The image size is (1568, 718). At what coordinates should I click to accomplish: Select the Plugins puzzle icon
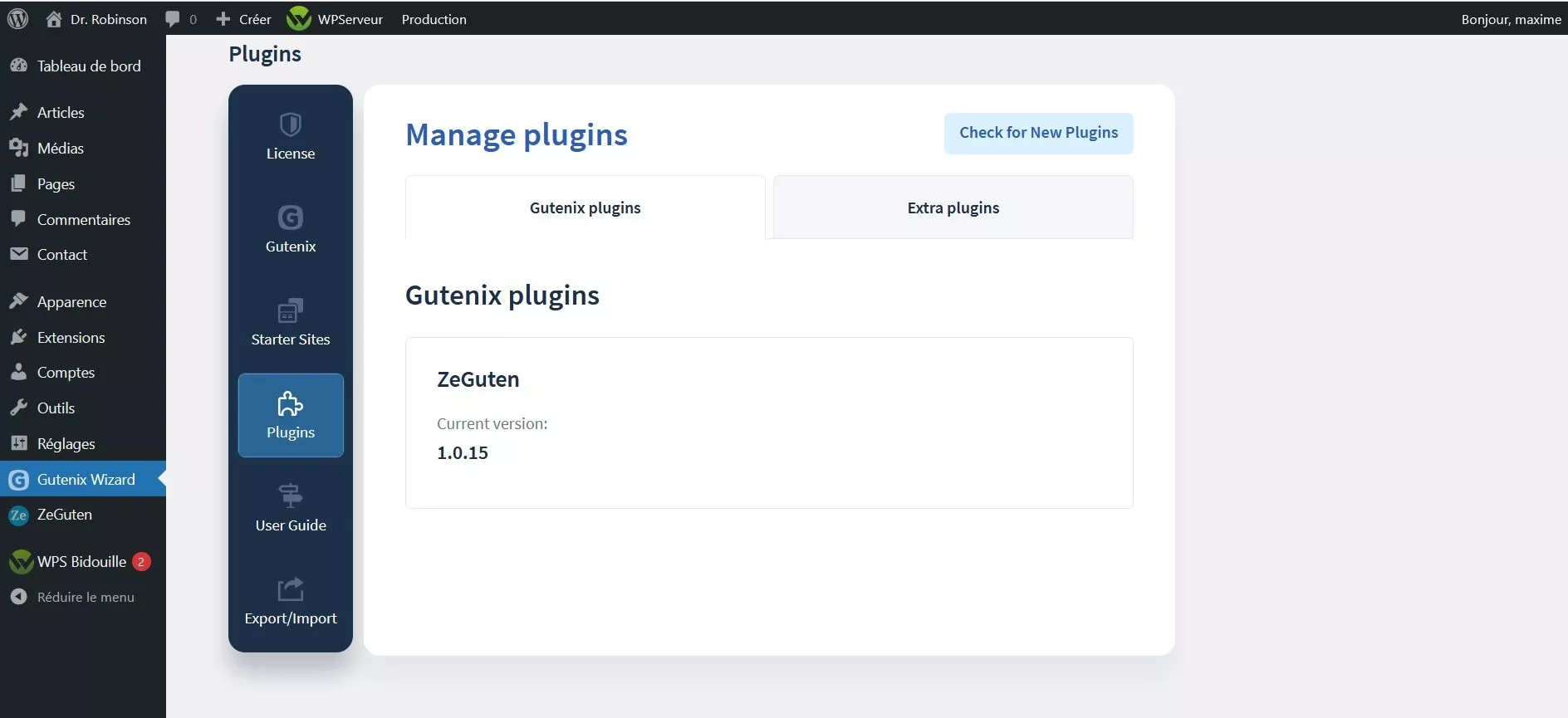291,404
